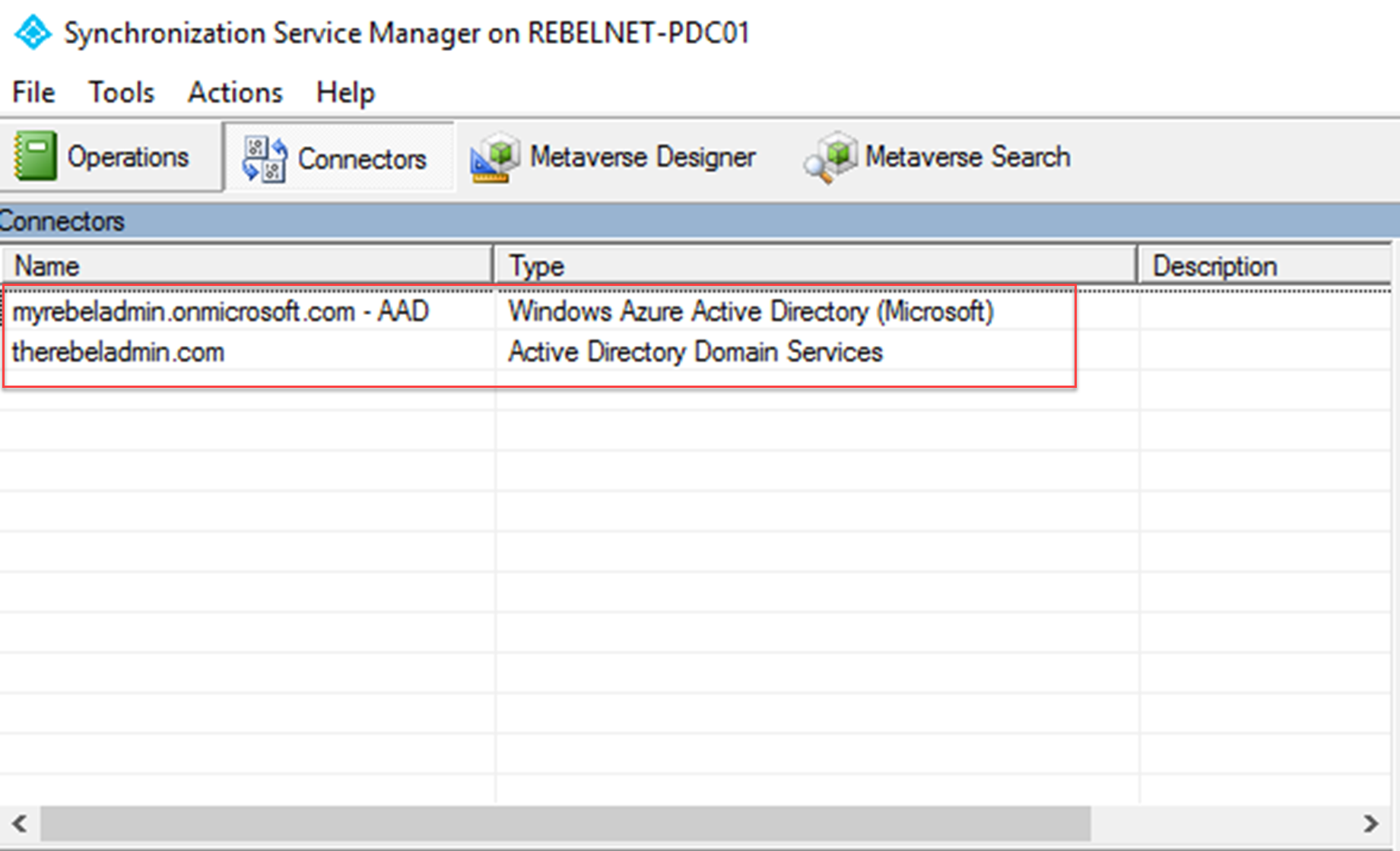The height and width of the screenshot is (851, 1400).
Task: Switch to the Operations tab label
Action: tap(128, 157)
